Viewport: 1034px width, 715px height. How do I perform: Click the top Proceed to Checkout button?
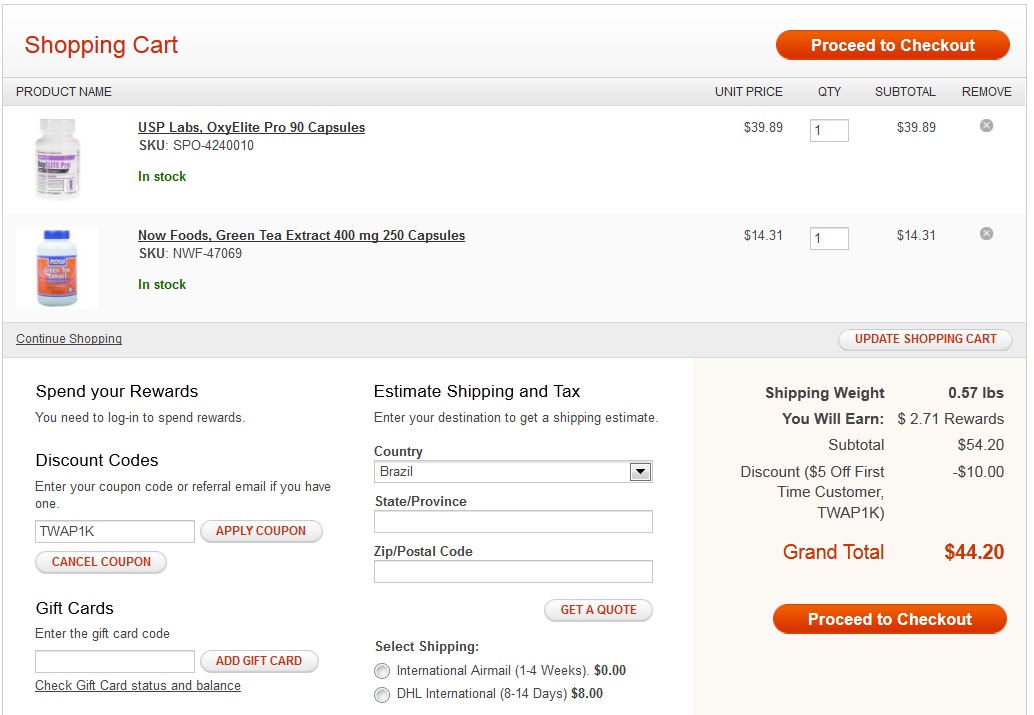point(892,45)
